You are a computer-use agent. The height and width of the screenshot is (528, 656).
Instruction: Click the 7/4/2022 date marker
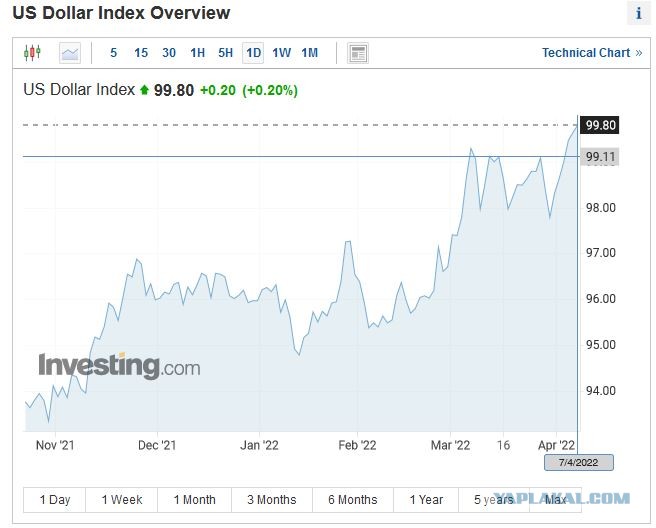coord(579,462)
